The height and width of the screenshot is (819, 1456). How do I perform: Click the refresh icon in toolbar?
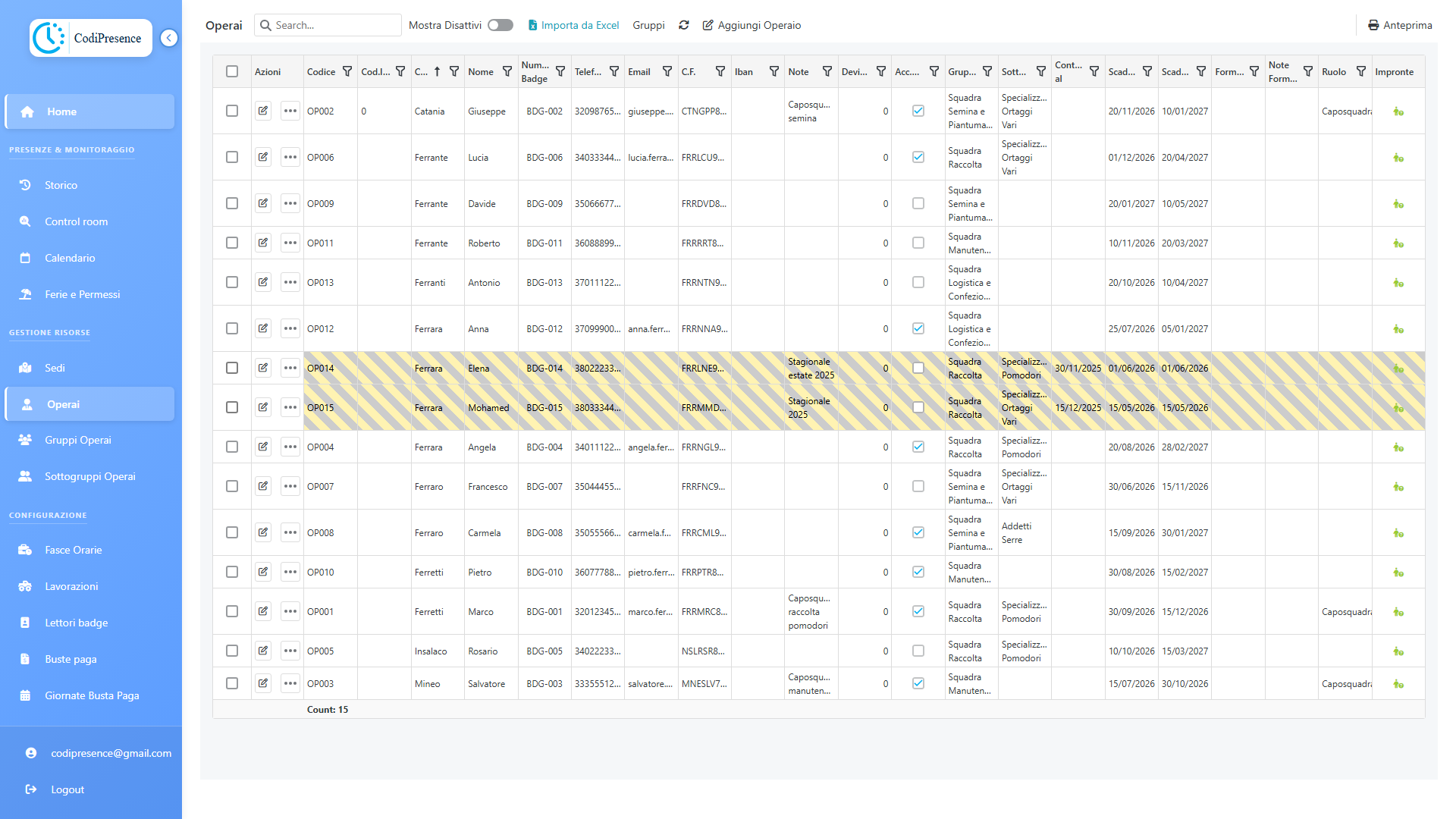point(683,25)
